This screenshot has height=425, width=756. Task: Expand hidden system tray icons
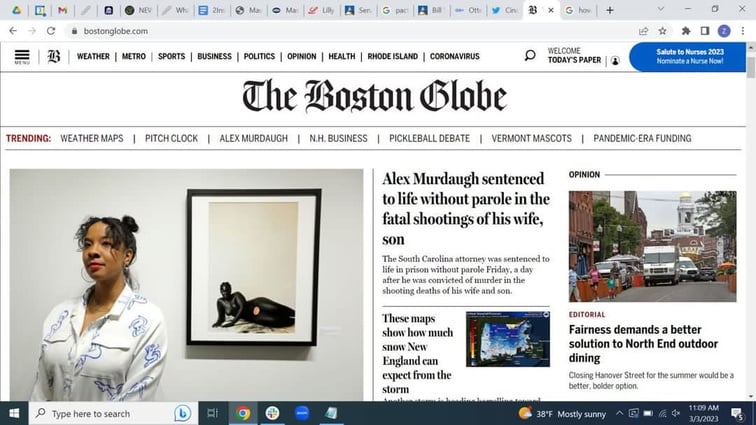click(619, 413)
